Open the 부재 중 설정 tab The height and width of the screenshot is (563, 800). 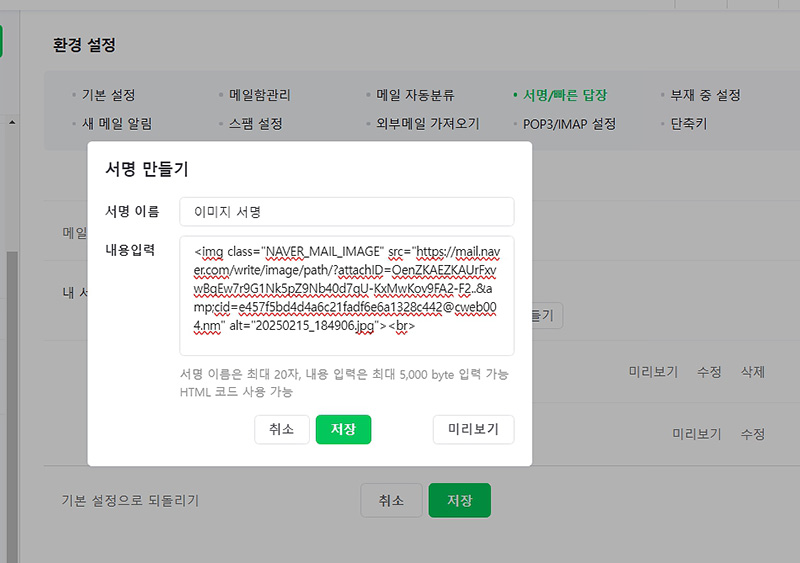(x=705, y=95)
